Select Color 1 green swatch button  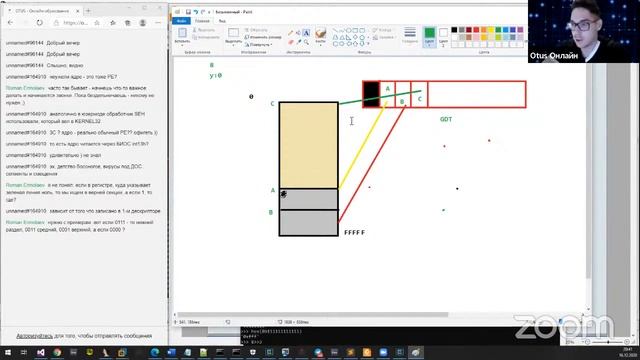click(429, 37)
